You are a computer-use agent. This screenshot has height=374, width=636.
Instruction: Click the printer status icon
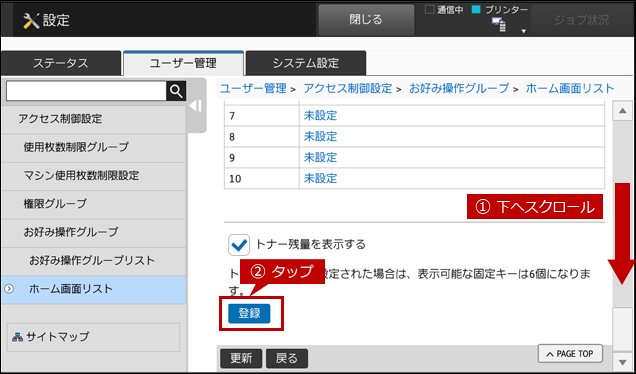(498, 25)
